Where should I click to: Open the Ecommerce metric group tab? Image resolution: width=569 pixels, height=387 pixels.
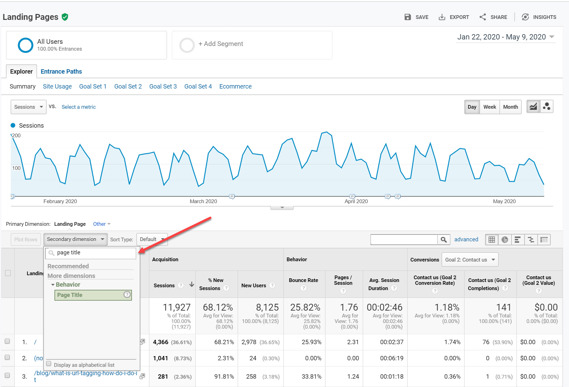pyautogui.click(x=235, y=86)
